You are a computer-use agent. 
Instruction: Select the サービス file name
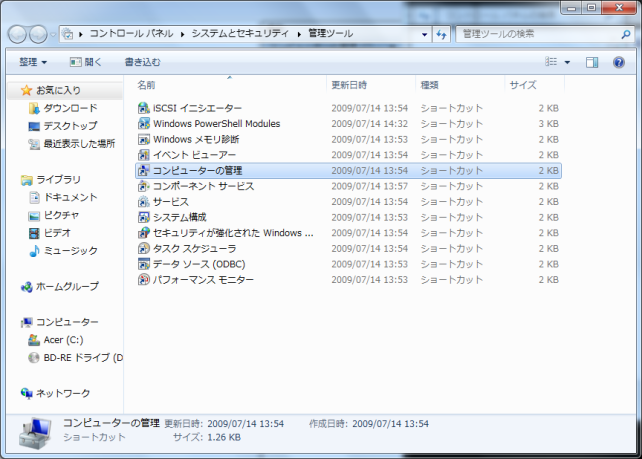coord(171,202)
